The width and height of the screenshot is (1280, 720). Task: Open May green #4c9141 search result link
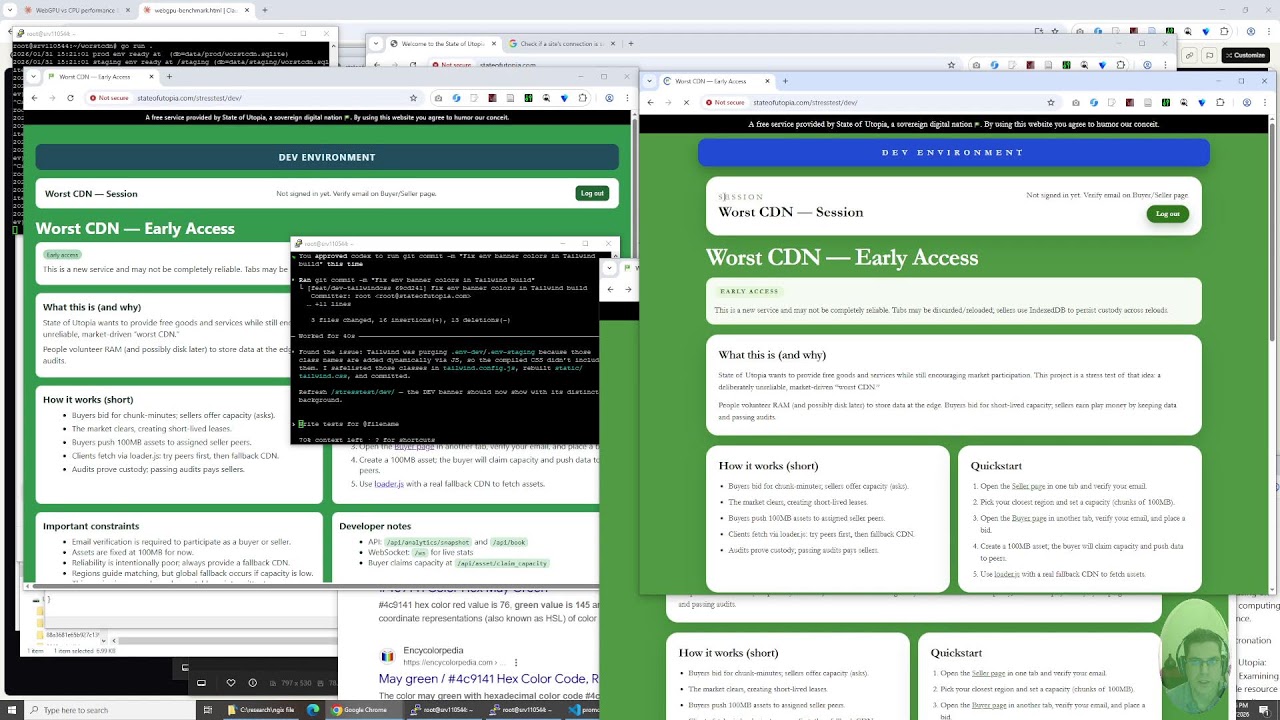(x=488, y=679)
